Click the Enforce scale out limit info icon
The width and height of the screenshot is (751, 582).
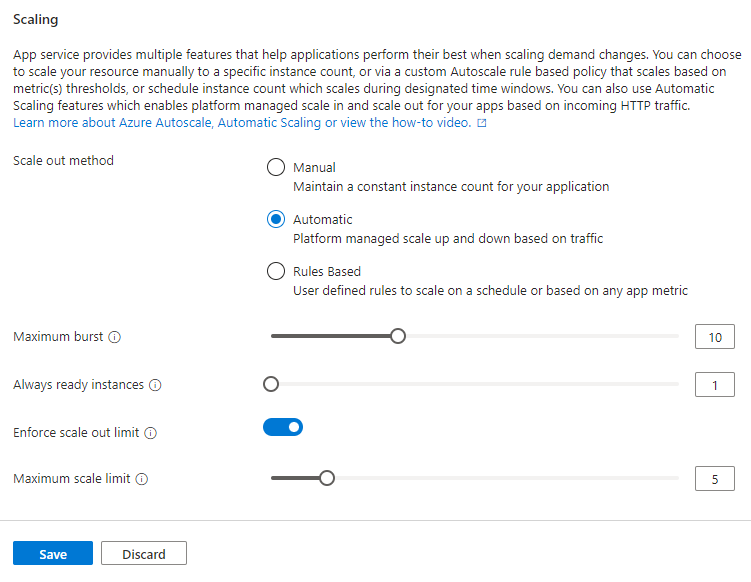[150, 433]
